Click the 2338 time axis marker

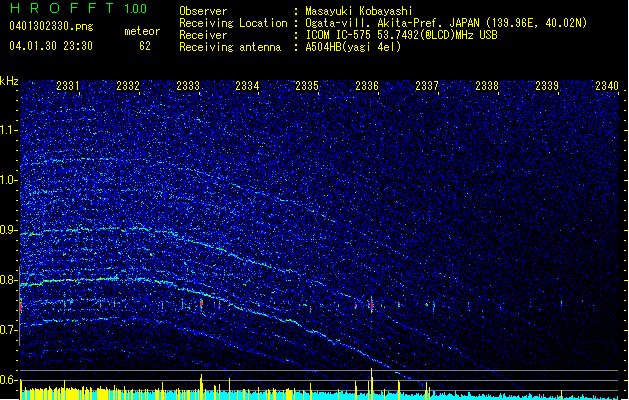[487, 85]
